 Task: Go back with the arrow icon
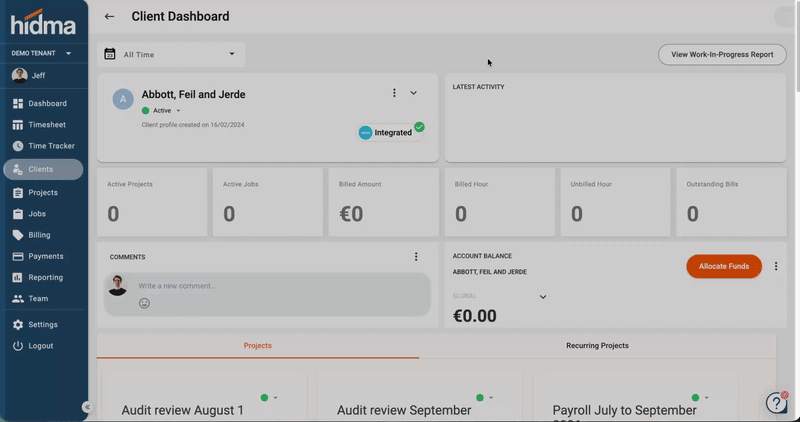(109, 16)
